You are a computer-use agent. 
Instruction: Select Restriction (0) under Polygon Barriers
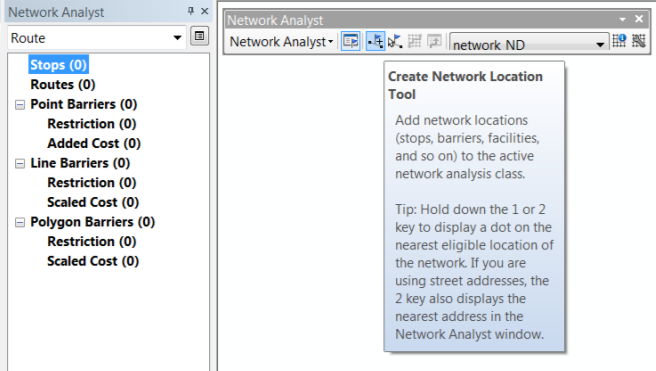tap(92, 242)
